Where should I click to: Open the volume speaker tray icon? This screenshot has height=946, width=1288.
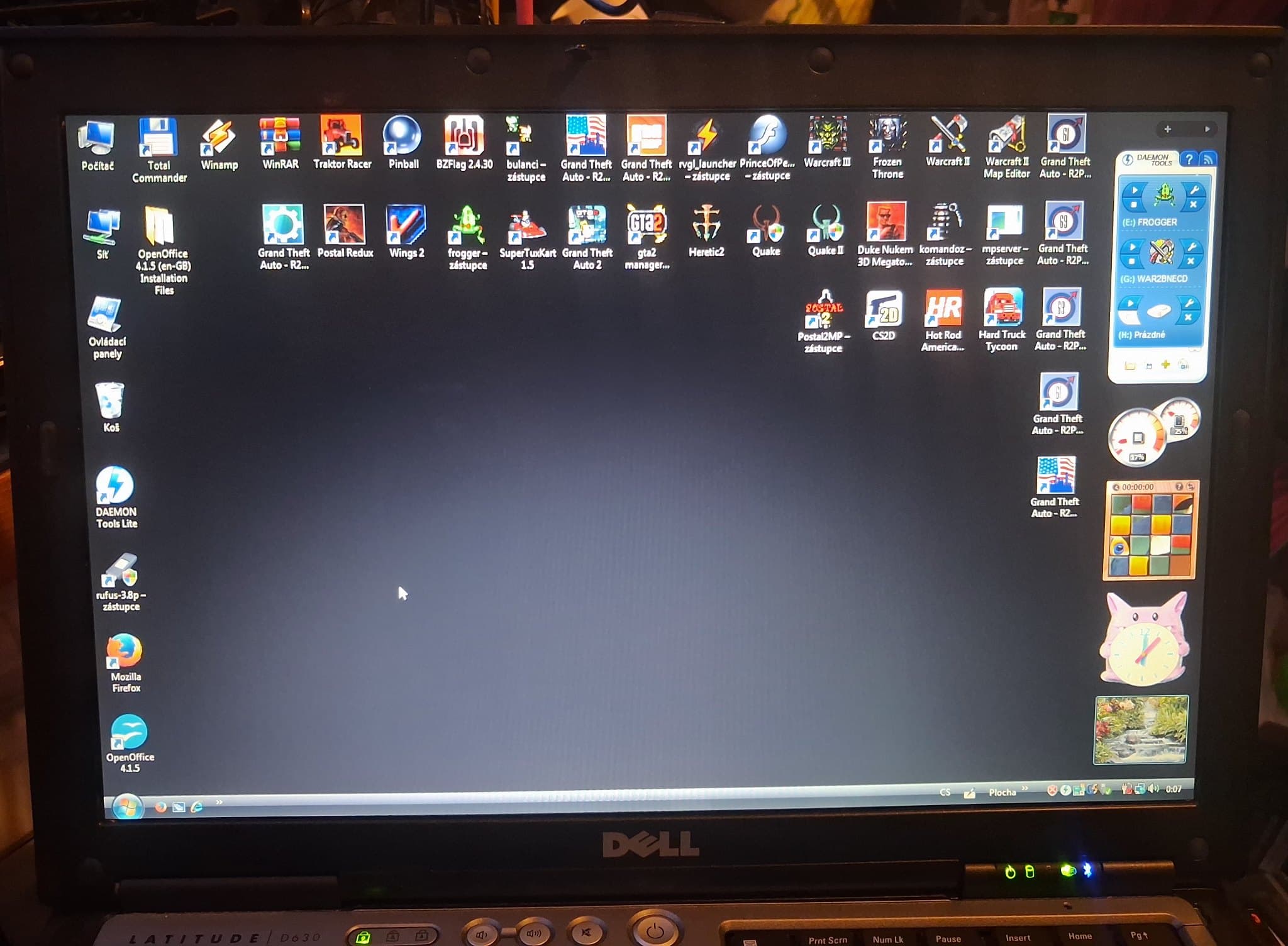(x=1153, y=789)
